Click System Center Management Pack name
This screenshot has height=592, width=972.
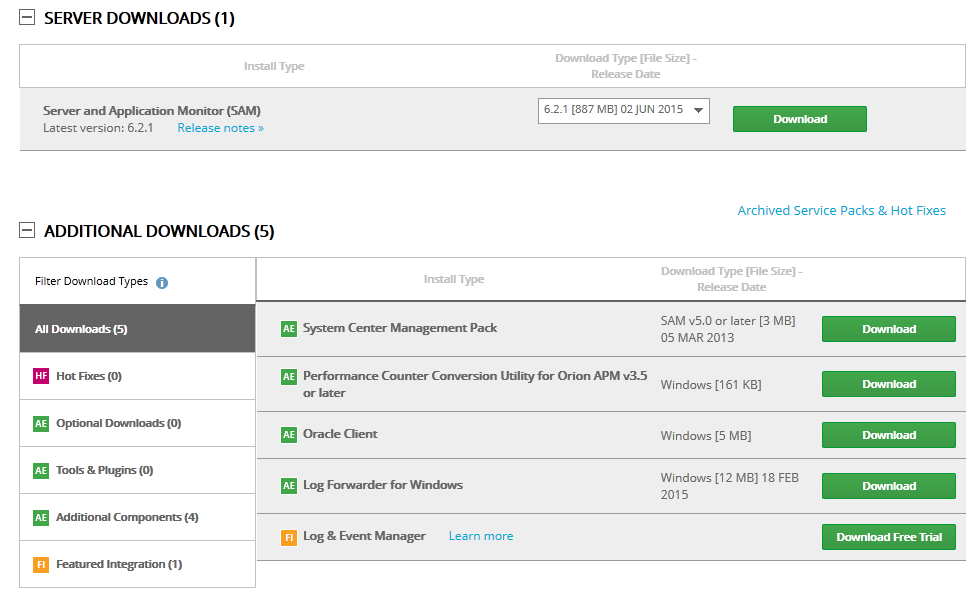(x=400, y=328)
